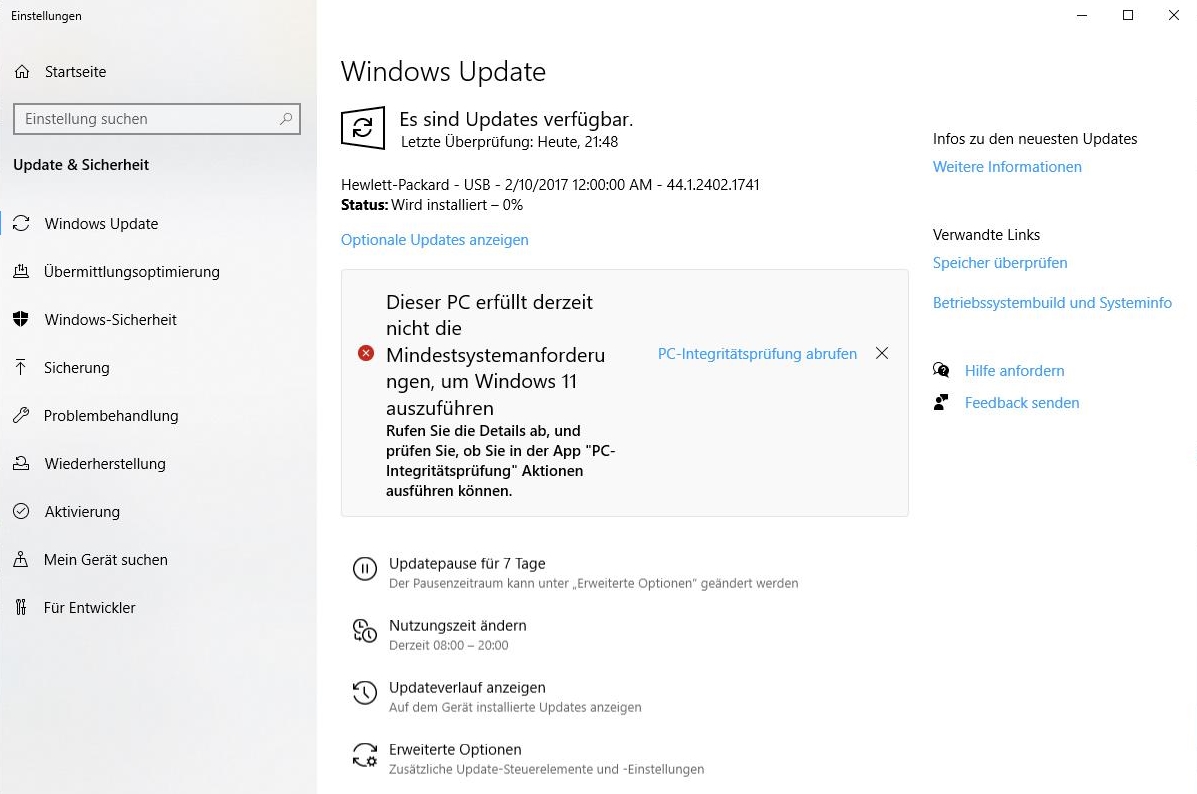
Task: Open Weitere Informationen link
Action: click(1007, 166)
